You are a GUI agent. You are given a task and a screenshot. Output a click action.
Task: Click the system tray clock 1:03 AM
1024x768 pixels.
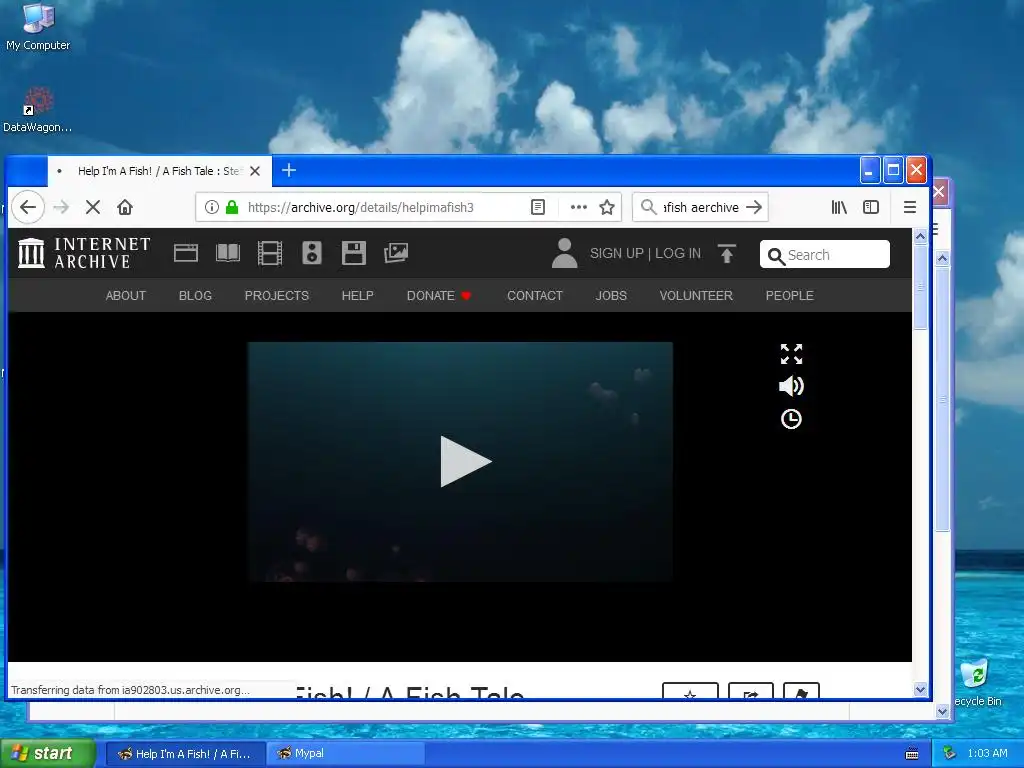[987, 754]
